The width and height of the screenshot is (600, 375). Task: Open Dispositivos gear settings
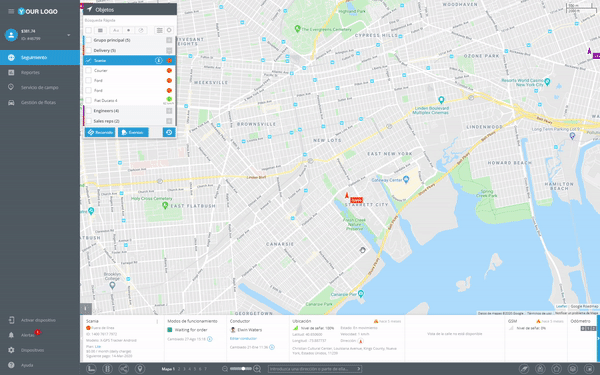[11, 350]
